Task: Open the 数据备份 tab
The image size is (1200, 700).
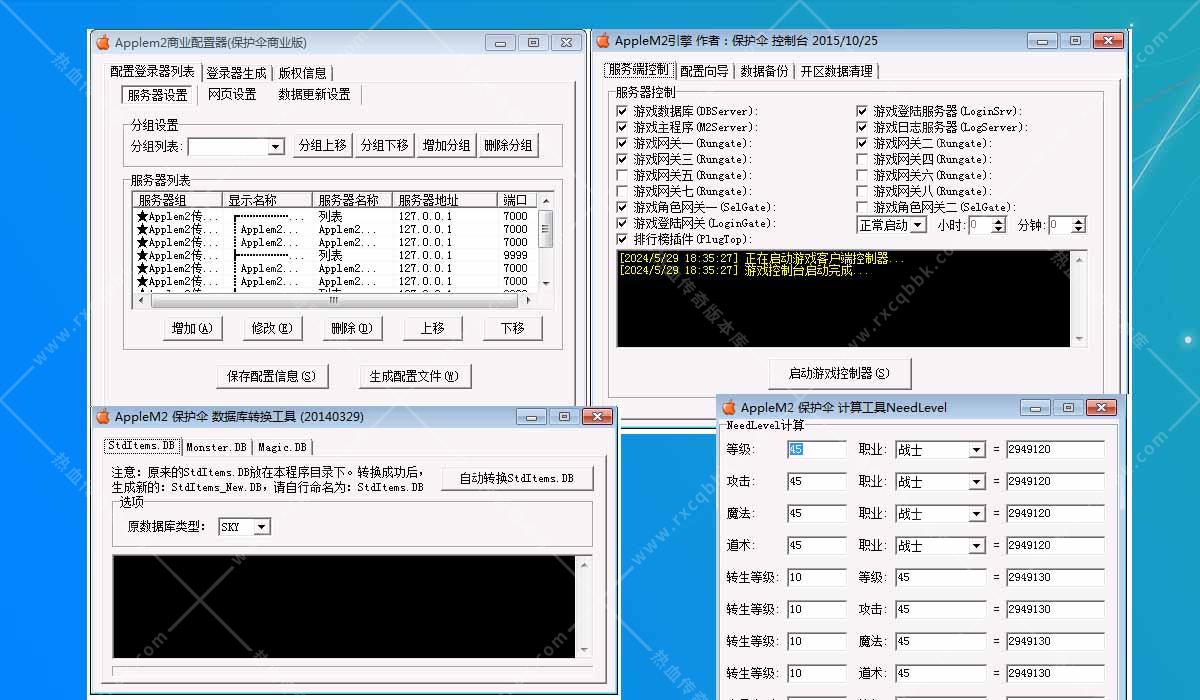Action: [765, 71]
